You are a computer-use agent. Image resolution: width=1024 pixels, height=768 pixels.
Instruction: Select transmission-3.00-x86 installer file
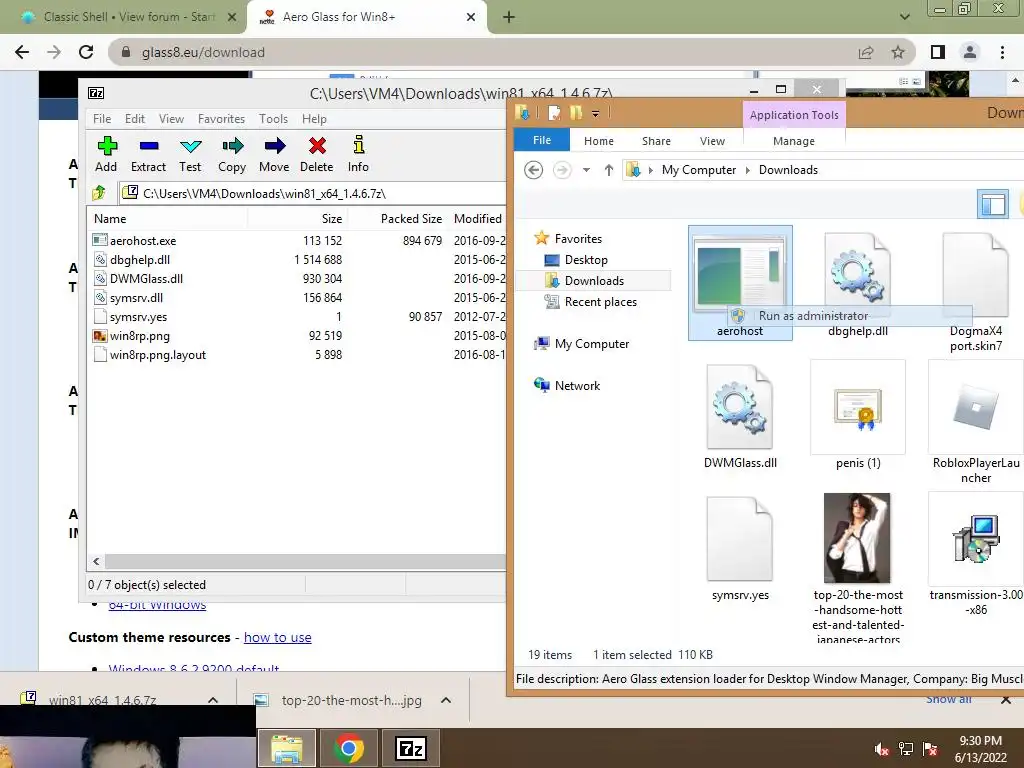tap(976, 555)
